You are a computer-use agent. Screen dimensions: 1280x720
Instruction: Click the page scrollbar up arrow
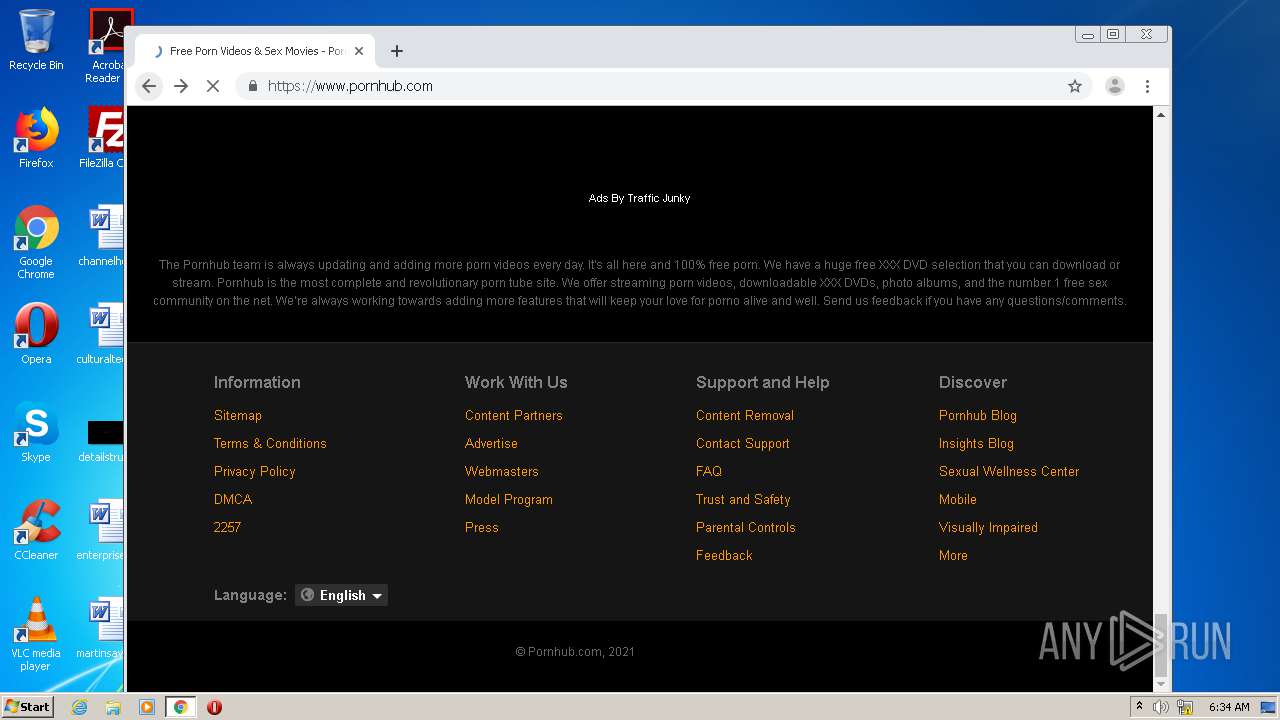pyautogui.click(x=1161, y=115)
